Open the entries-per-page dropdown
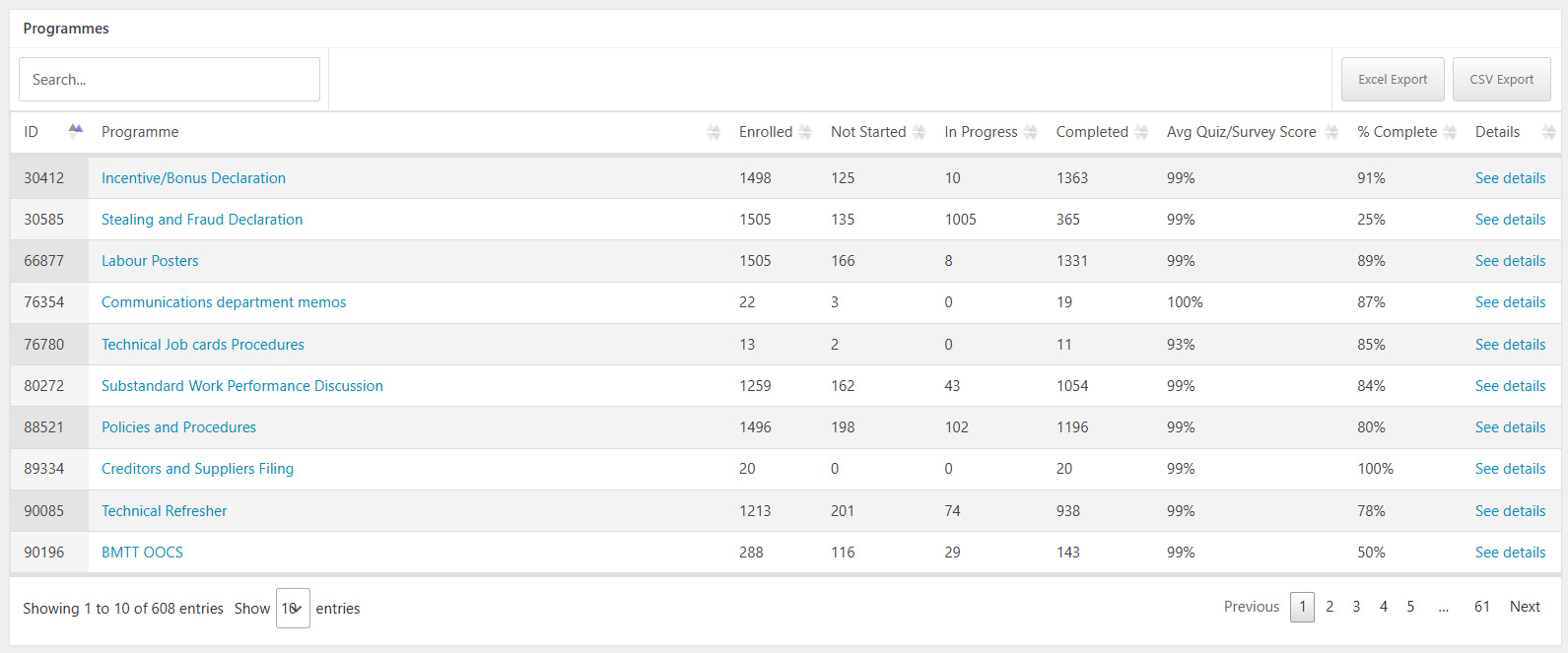Viewport: 1568px width, 653px height. [293, 609]
